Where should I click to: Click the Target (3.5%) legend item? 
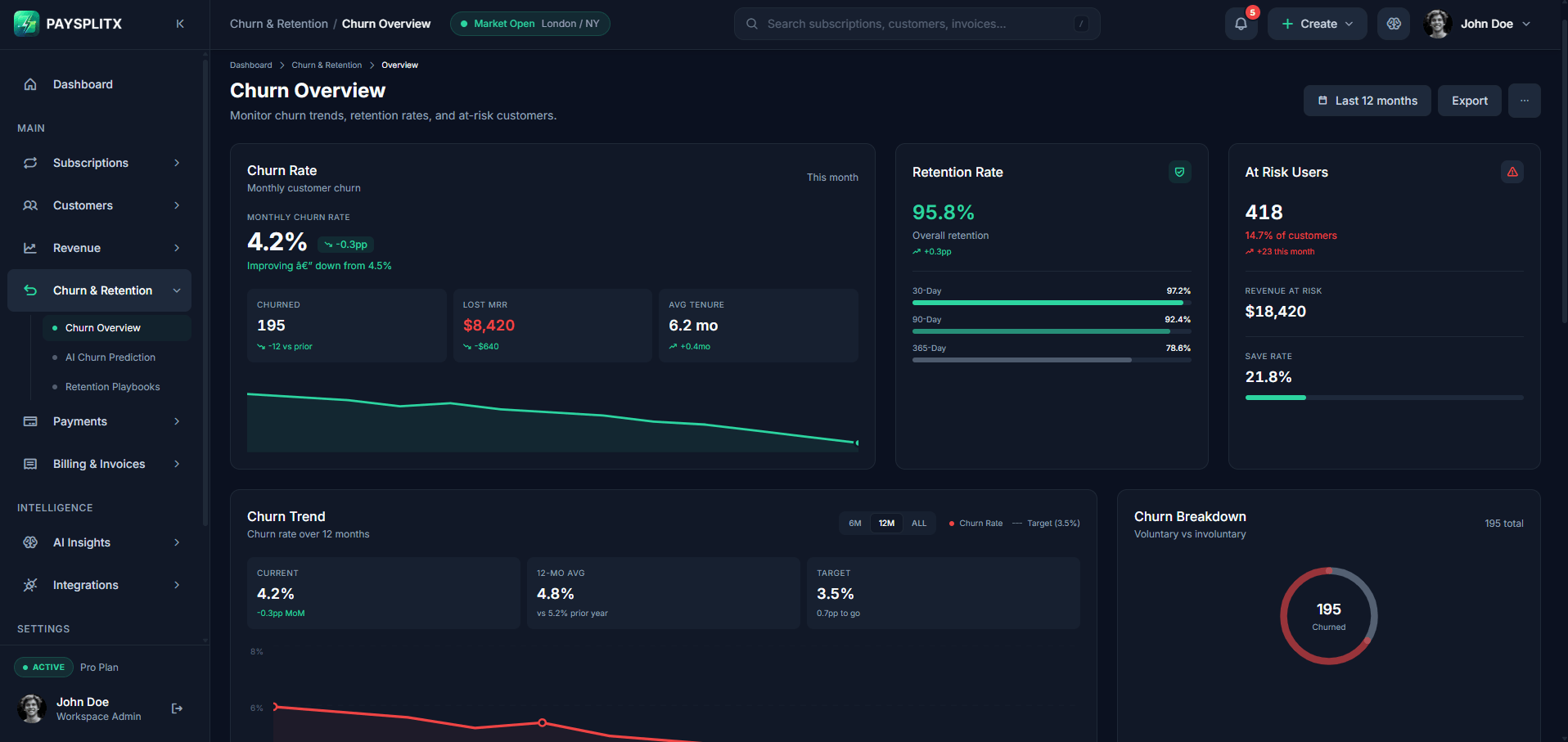click(x=1046, y=524)
